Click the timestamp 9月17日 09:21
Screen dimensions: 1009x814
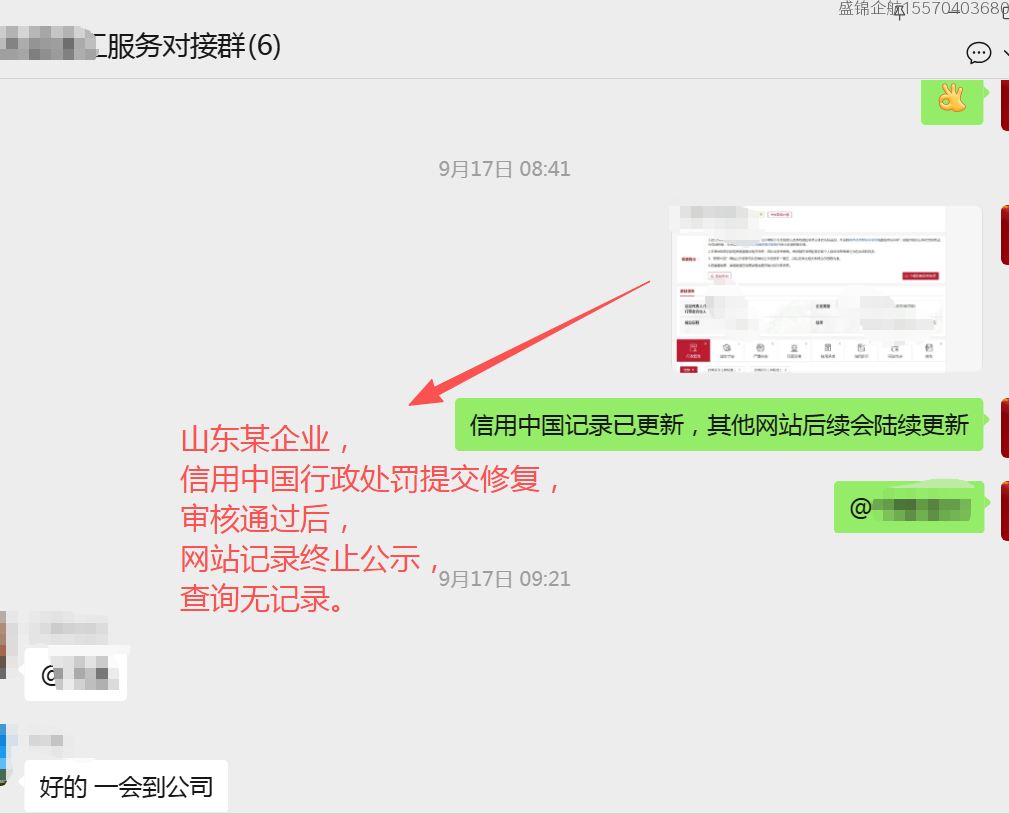point(504,578)
